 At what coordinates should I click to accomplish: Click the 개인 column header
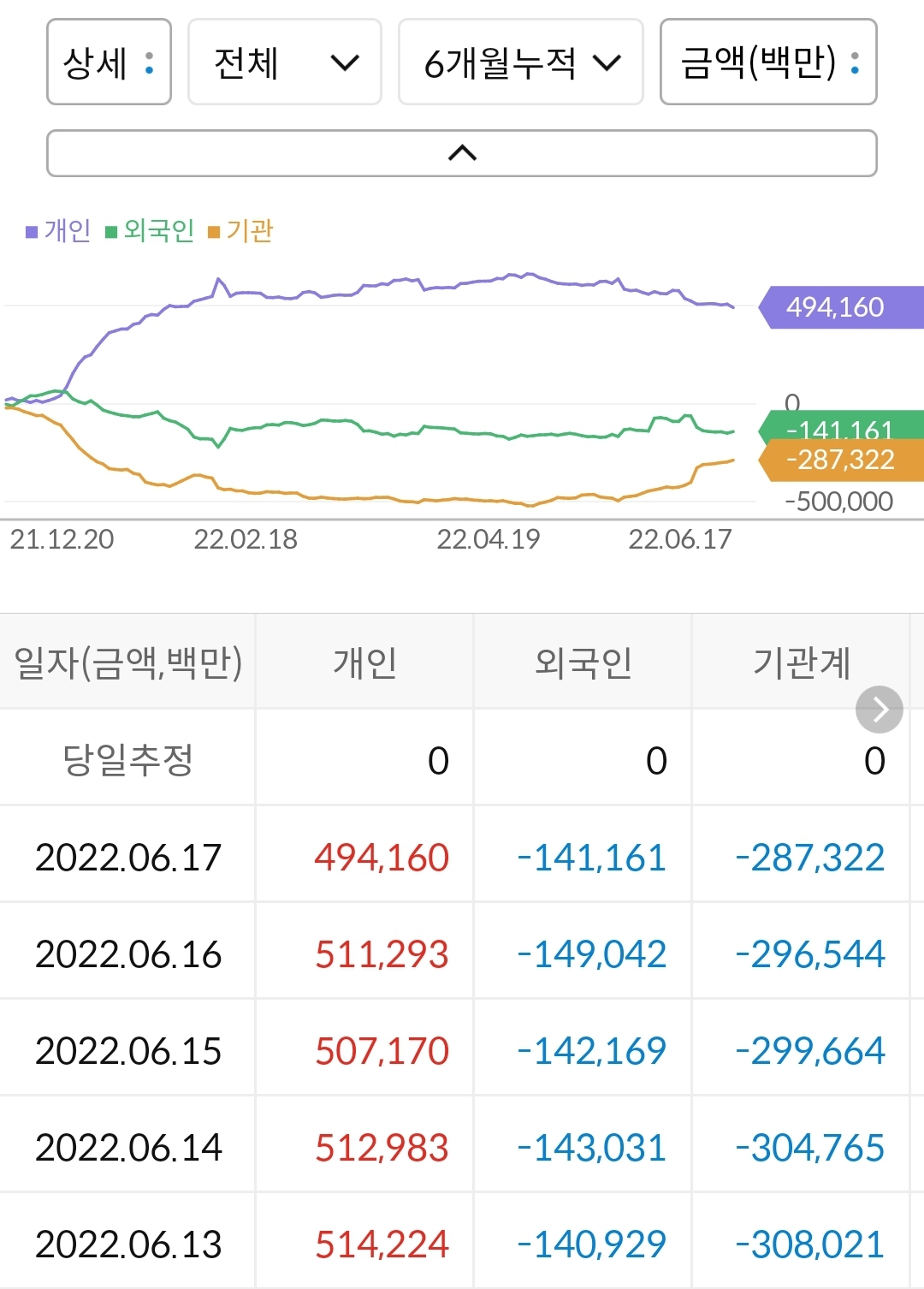[363, 662]
